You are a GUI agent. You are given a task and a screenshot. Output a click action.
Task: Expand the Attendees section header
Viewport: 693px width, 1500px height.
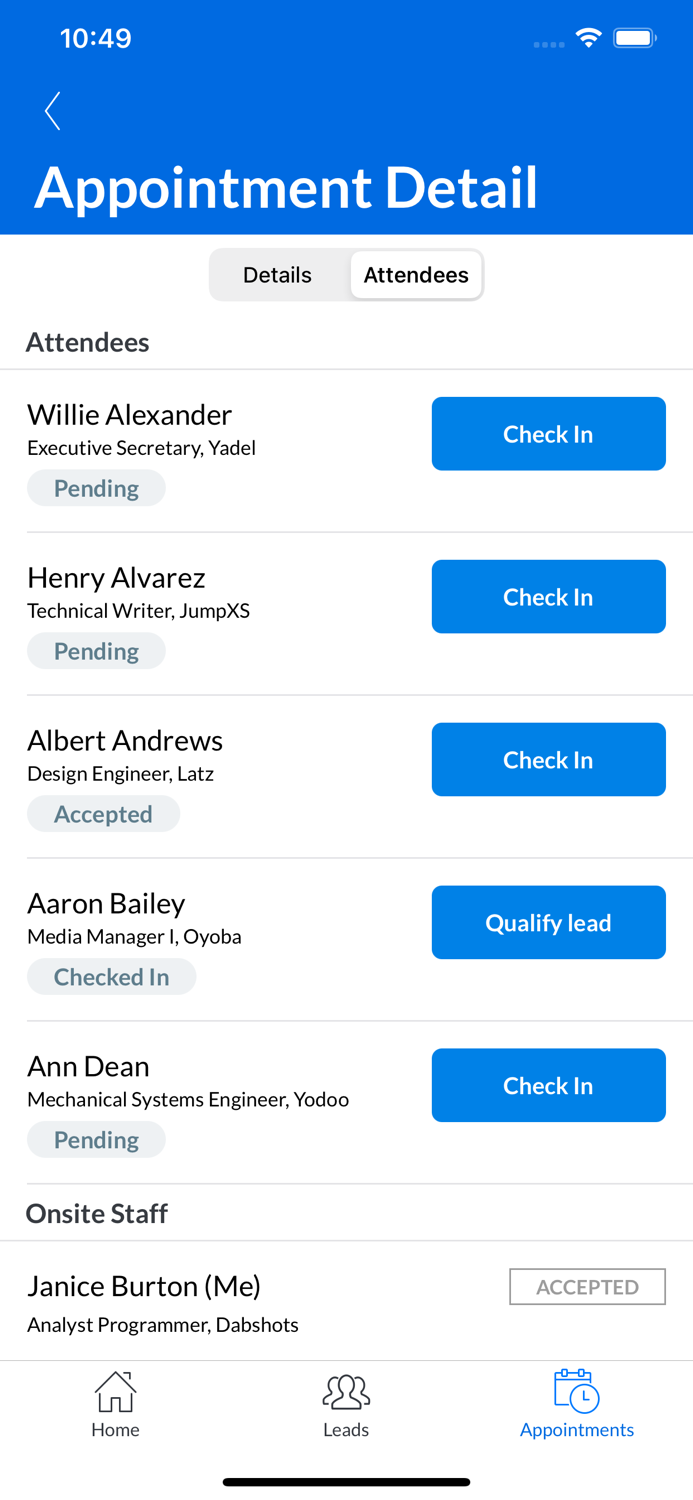(88, 342)
